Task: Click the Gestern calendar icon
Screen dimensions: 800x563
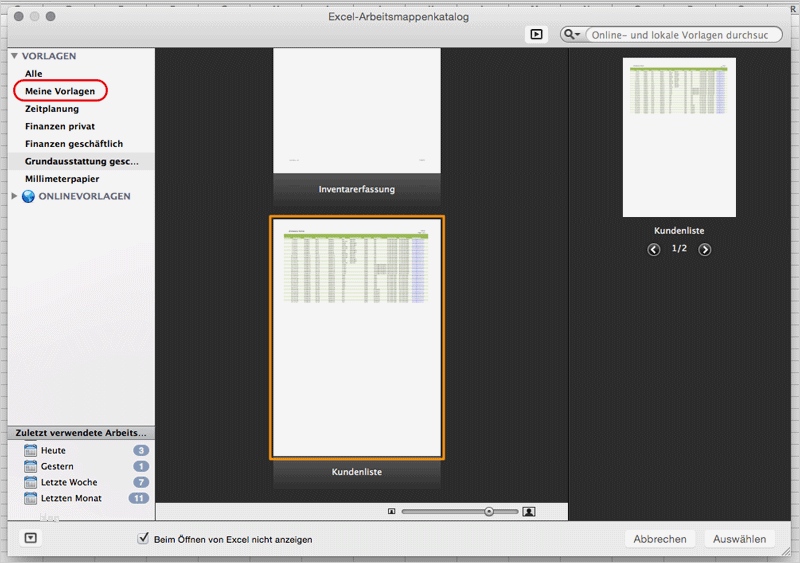Action: 31,466
